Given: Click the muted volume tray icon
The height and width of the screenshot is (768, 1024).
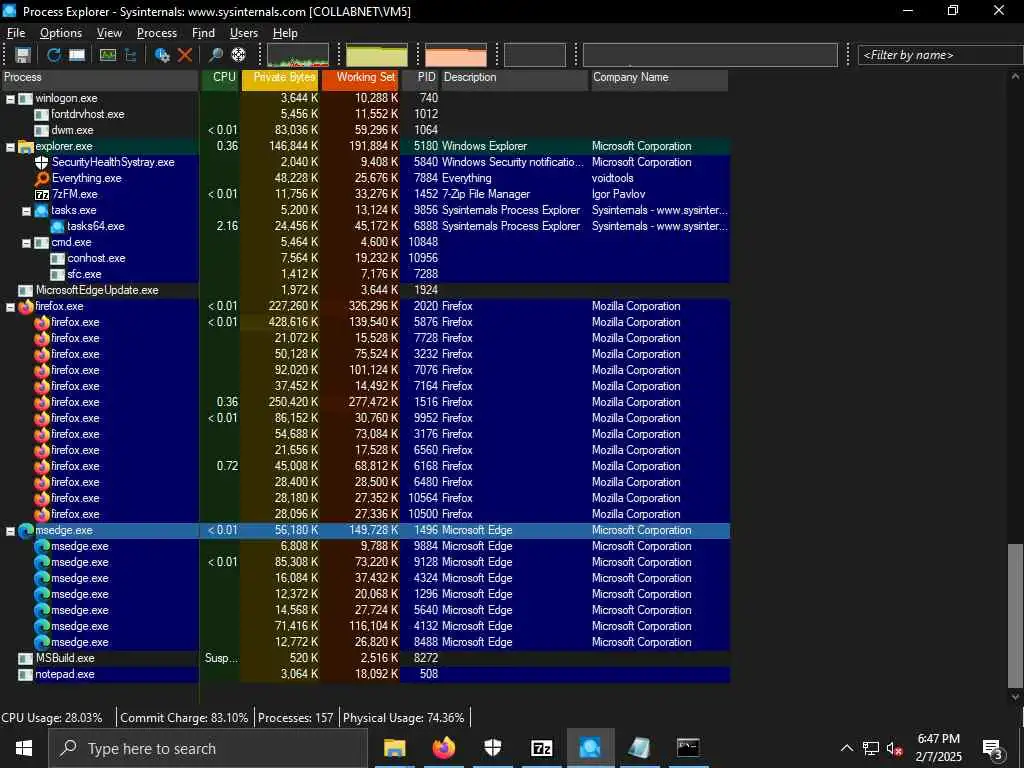Looking at the screenshot, I should 895,749.
